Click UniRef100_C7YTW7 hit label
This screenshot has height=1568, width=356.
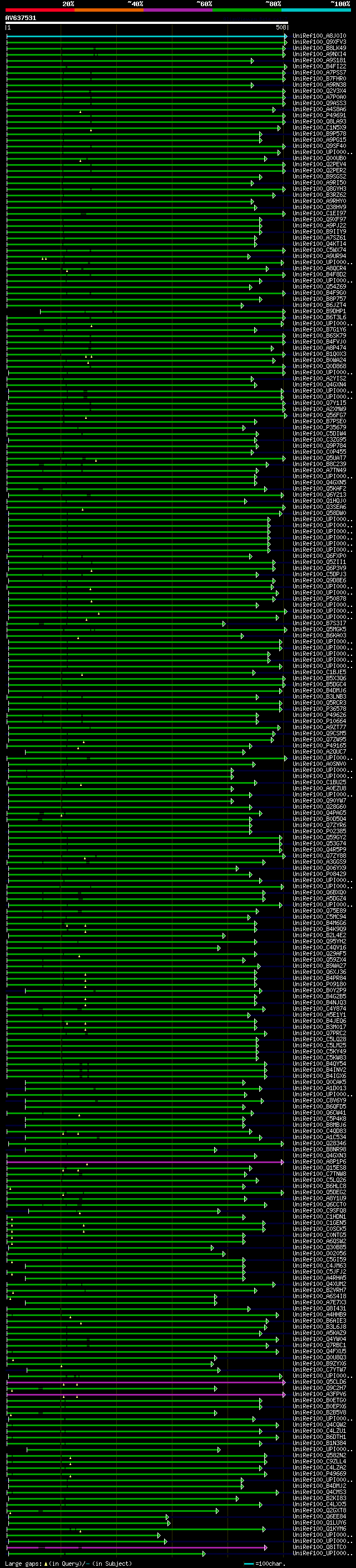coord(319,1369)
